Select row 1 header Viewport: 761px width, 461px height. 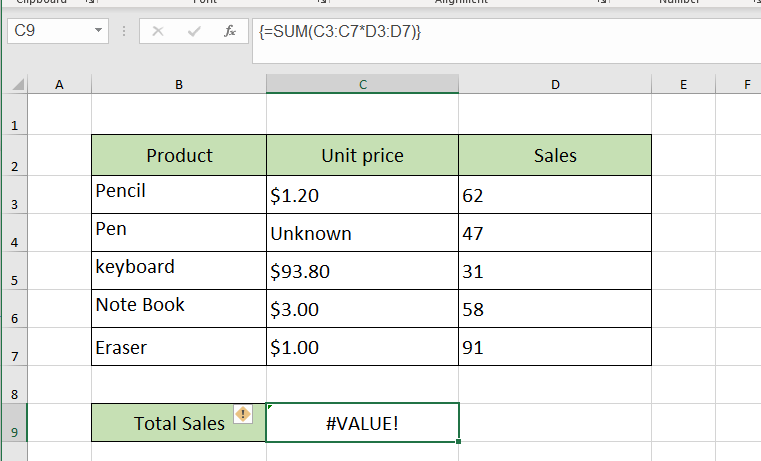point(15,115)
